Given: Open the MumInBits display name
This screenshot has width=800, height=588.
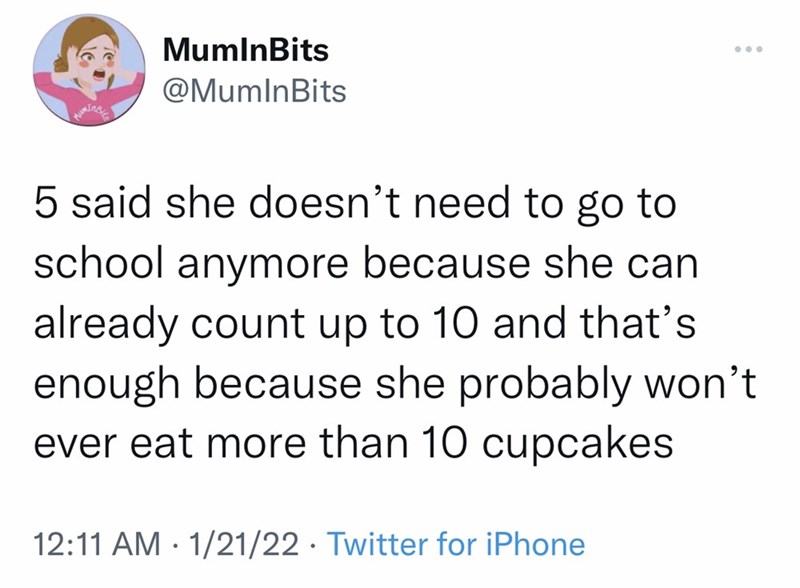Looking at the screenshot, I should pyautogui.click(x=243, y=48).
